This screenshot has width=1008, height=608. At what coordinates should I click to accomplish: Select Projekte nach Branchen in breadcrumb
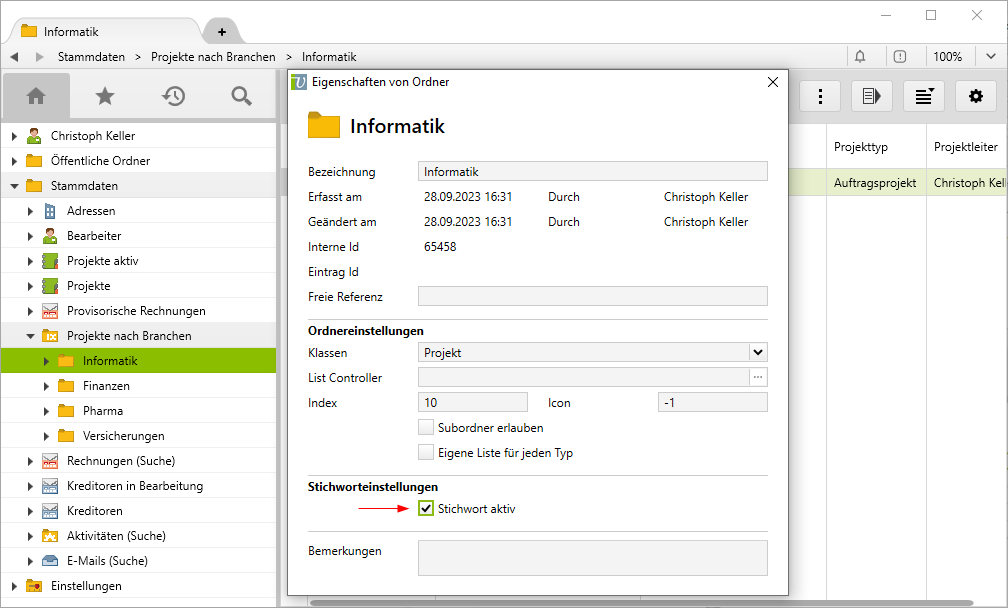(x=213, y=57)
